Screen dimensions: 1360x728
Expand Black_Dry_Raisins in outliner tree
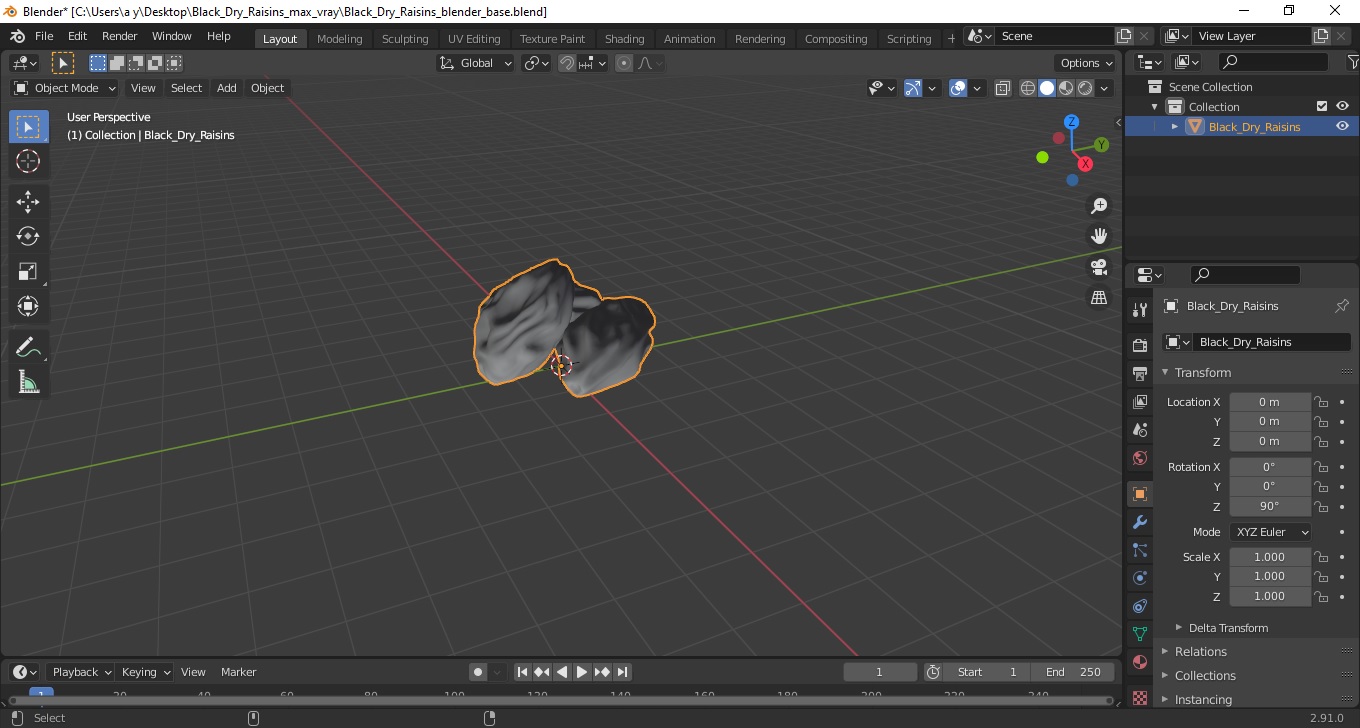pyautogui.click(x=1175, y=126)
